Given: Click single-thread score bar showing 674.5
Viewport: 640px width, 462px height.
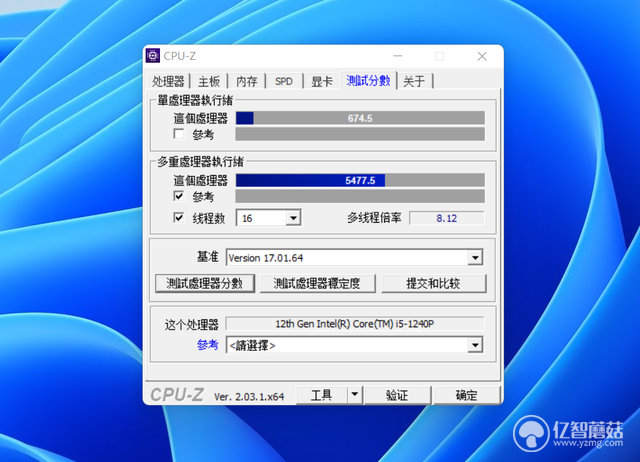Looking at the screenshot, I should [360, 118].
